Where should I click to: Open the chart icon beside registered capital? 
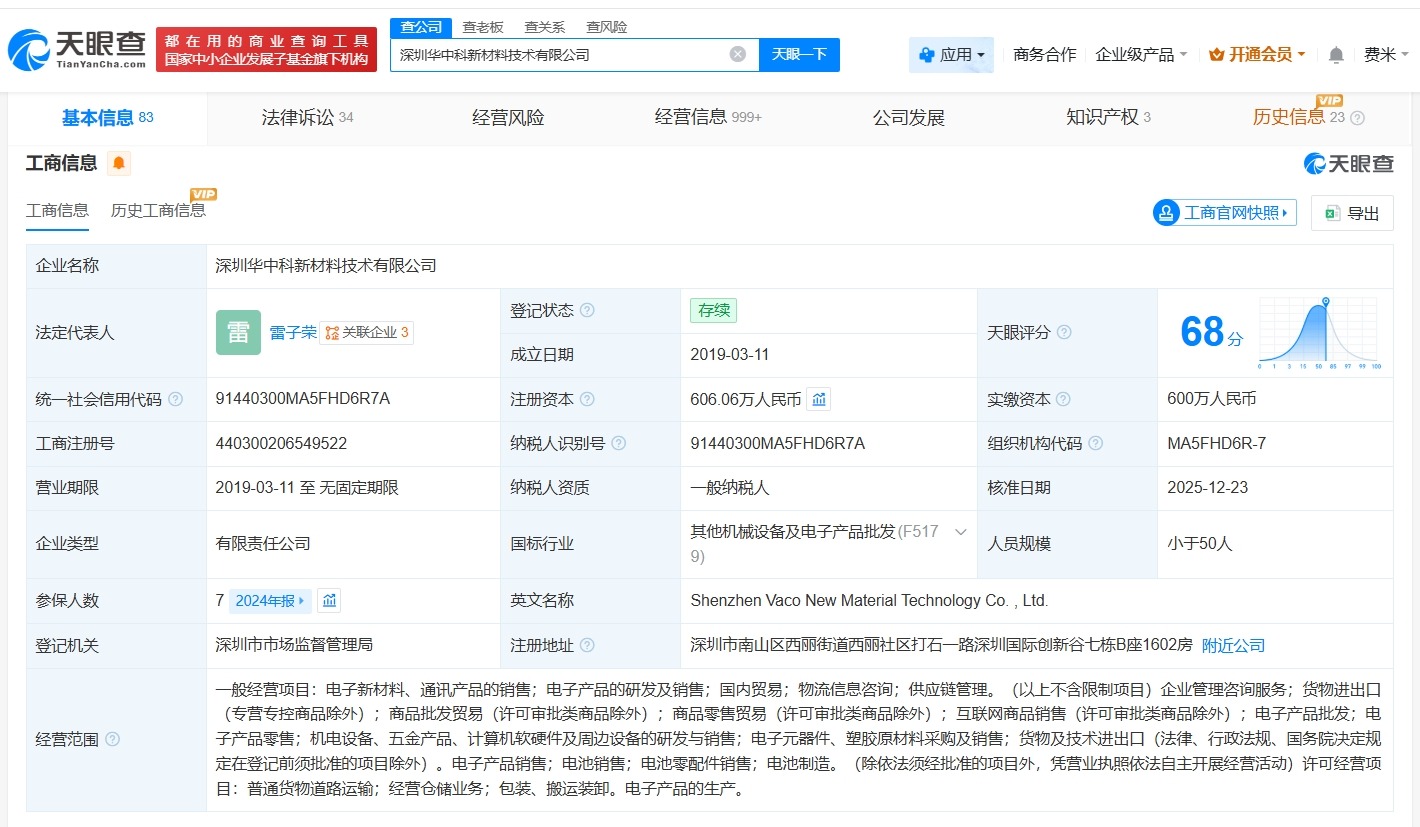click(819, 399)
